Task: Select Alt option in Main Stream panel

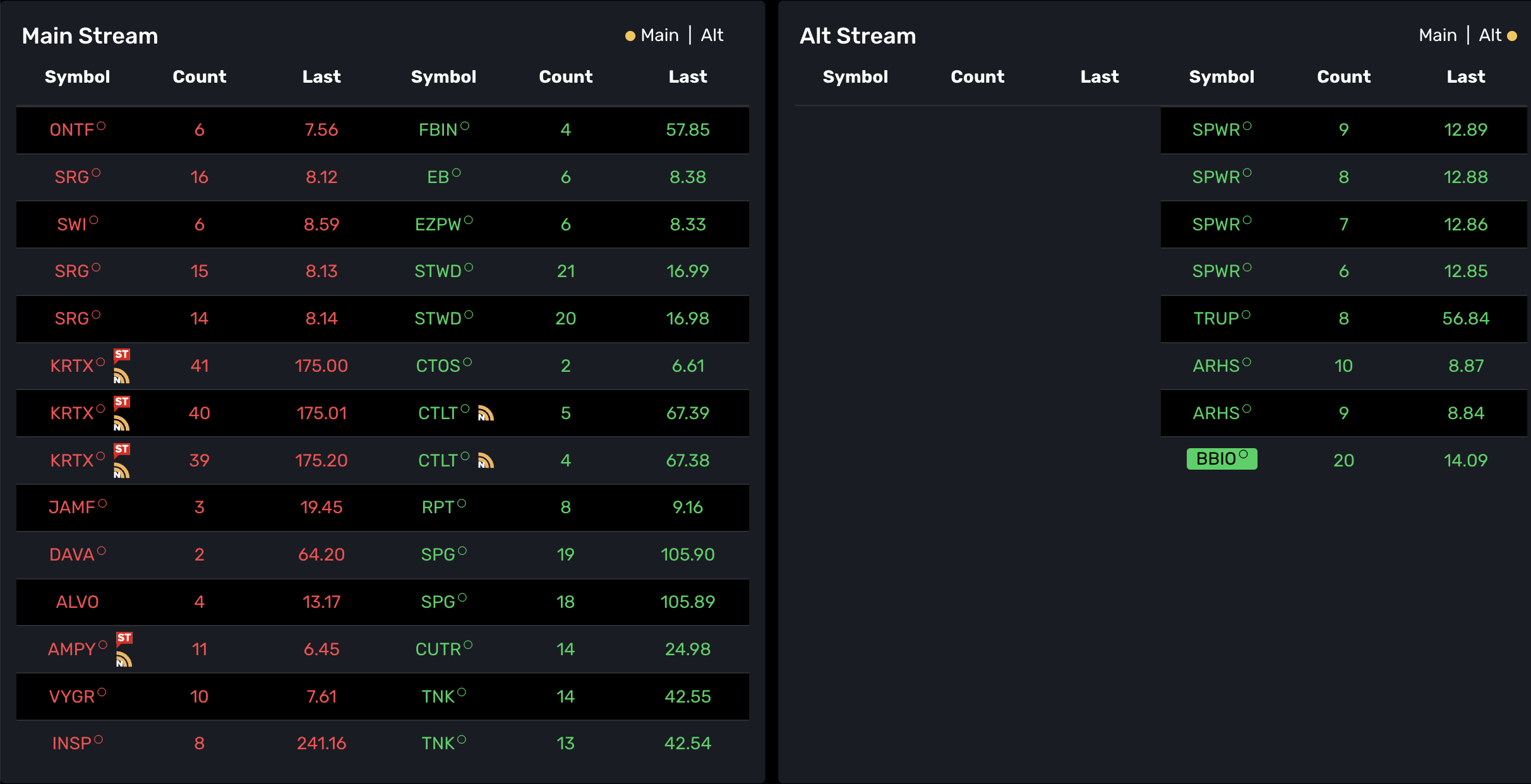Action: pos(712,35)
